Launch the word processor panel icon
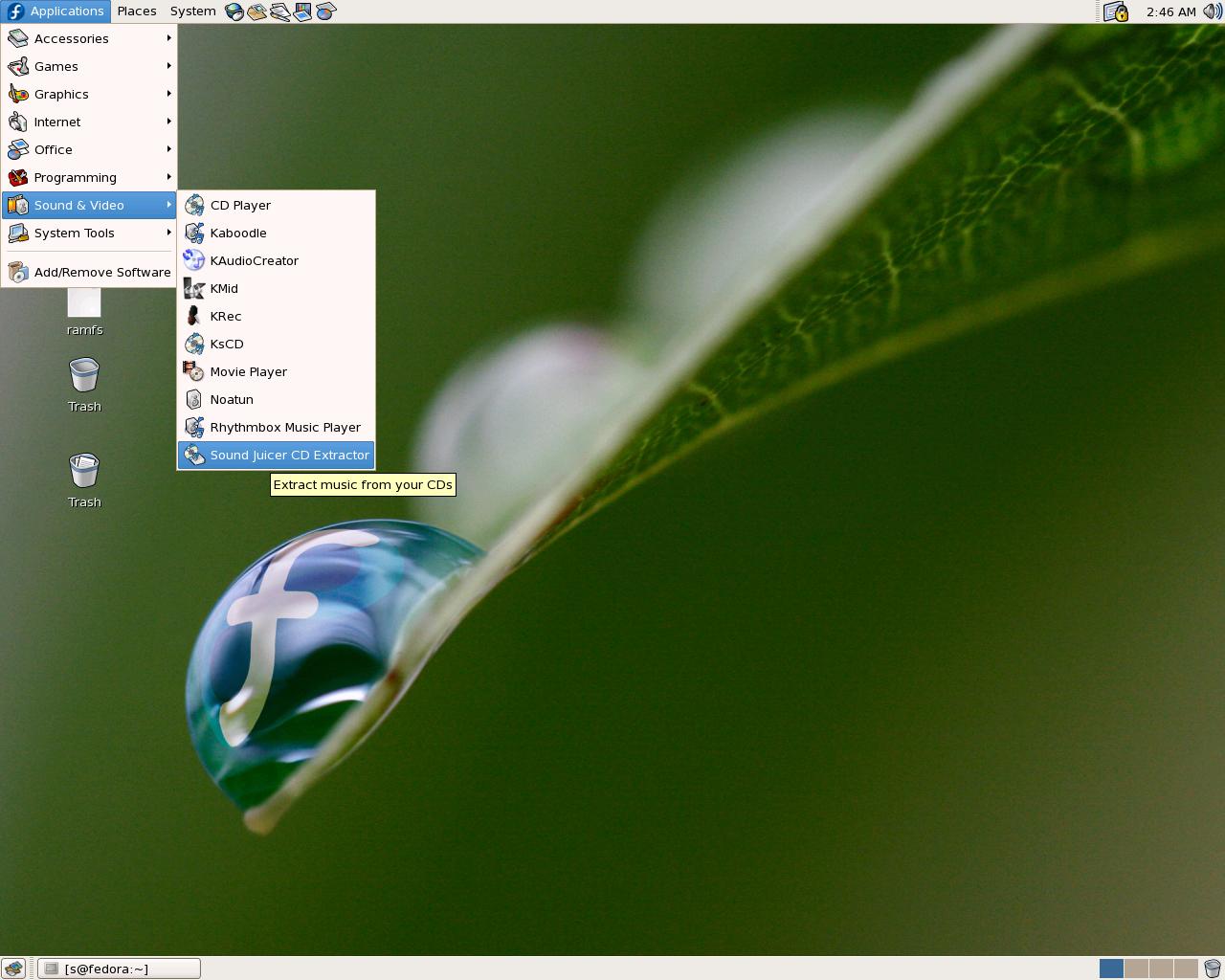This screenshot has height=980, width=1225. tap(280, 11)
